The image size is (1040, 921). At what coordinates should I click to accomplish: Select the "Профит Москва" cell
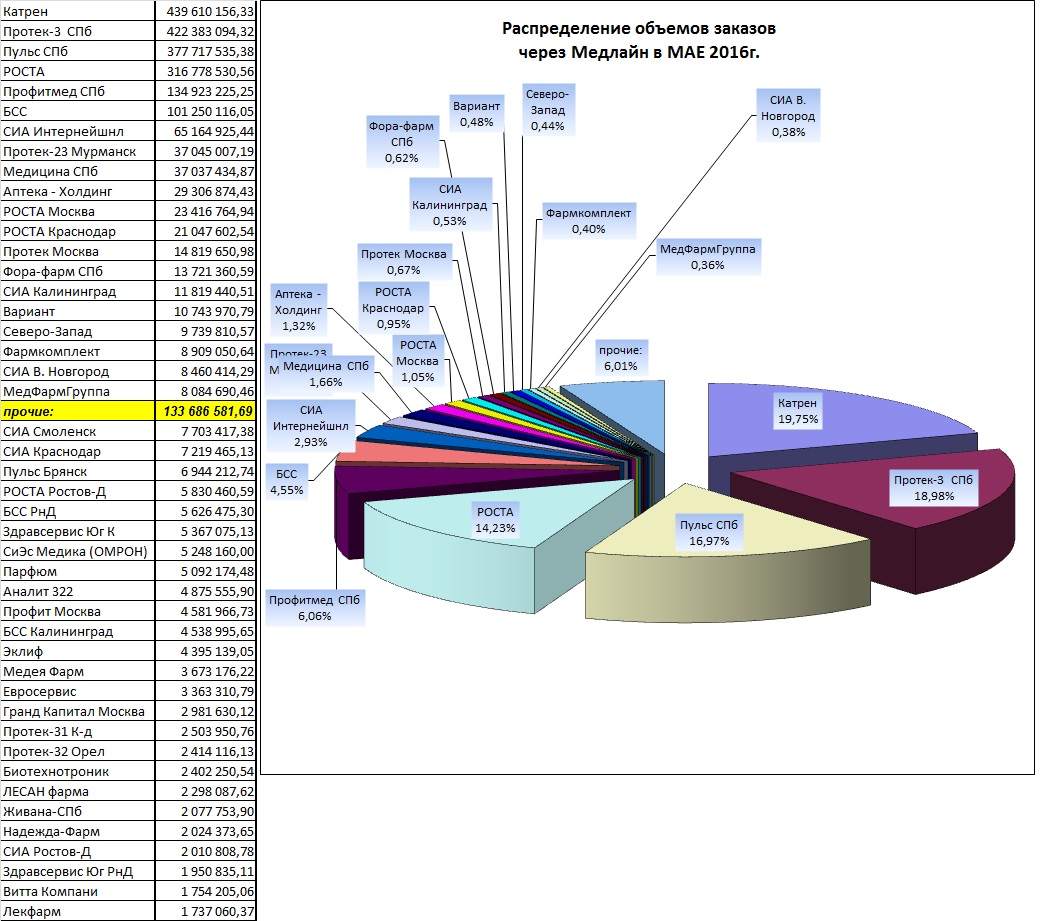78,611
